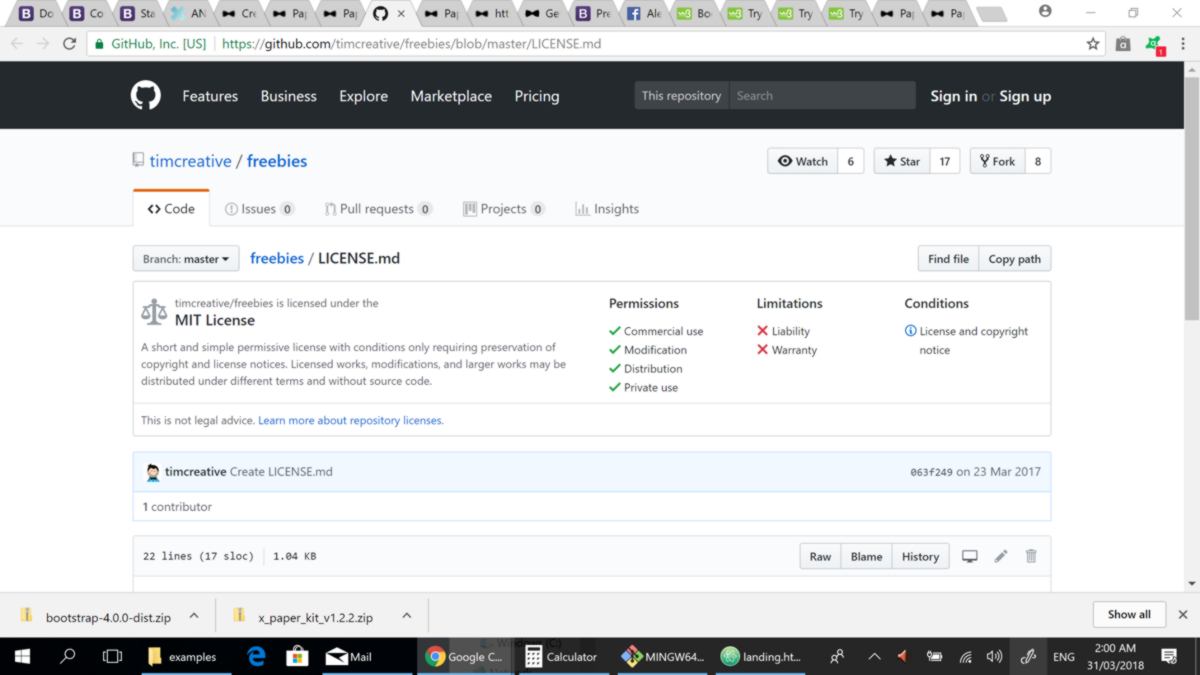Click the MIT License heading
1200x675 pixels.
point(215,320)
